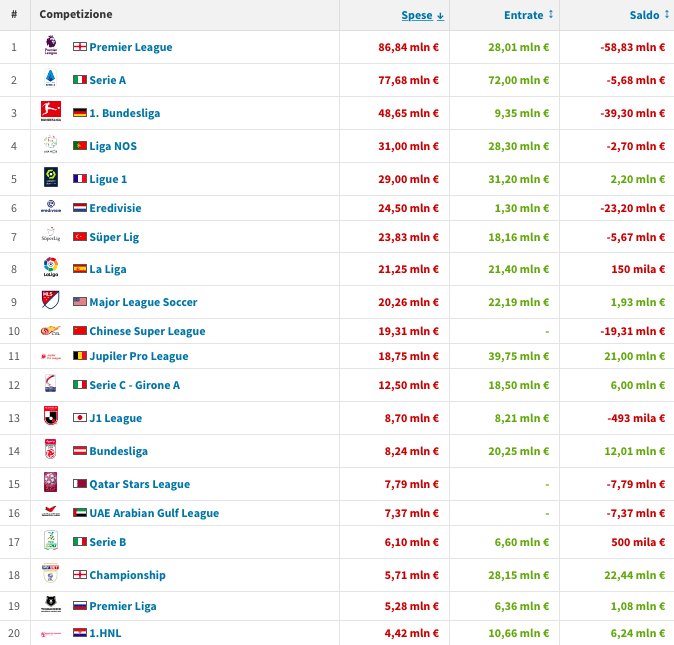Sort the table by Saldo column
This screenshot has width=674, height=645.
(648, 15)
